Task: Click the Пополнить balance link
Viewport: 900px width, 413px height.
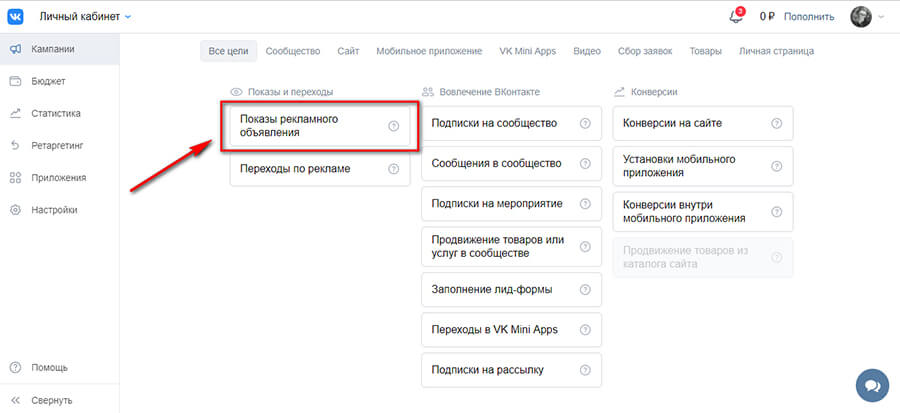Action: pos(808,17)
